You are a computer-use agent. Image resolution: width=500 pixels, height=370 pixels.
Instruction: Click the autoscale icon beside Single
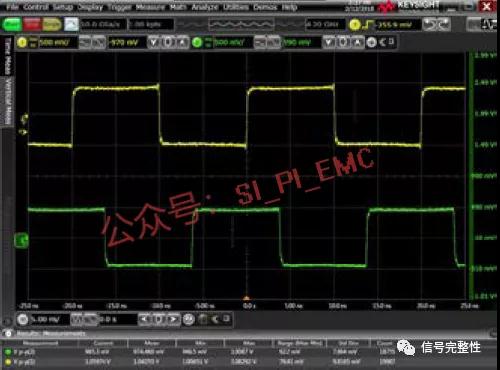71,25
